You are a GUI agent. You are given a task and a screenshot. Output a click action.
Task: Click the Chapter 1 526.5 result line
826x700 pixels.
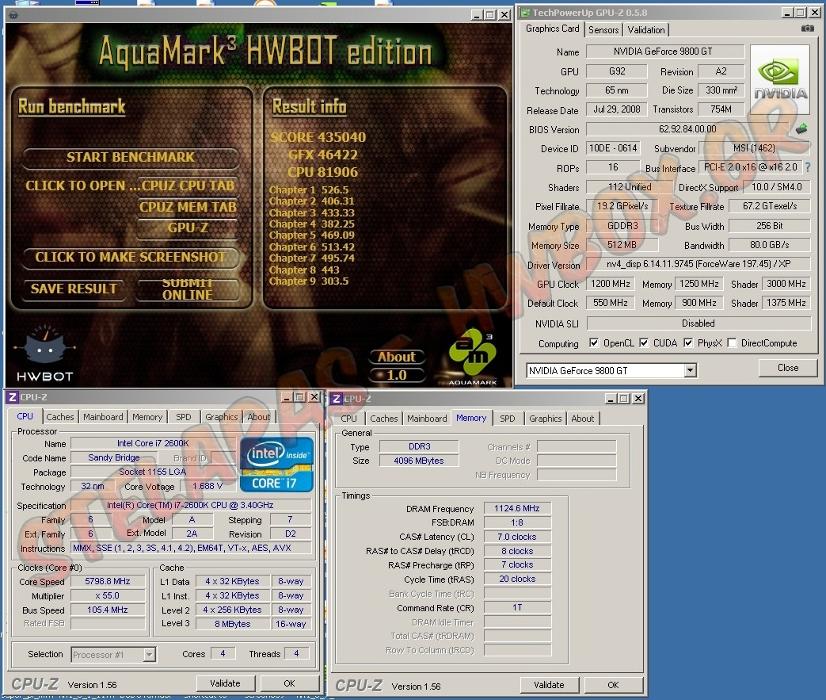309,190
